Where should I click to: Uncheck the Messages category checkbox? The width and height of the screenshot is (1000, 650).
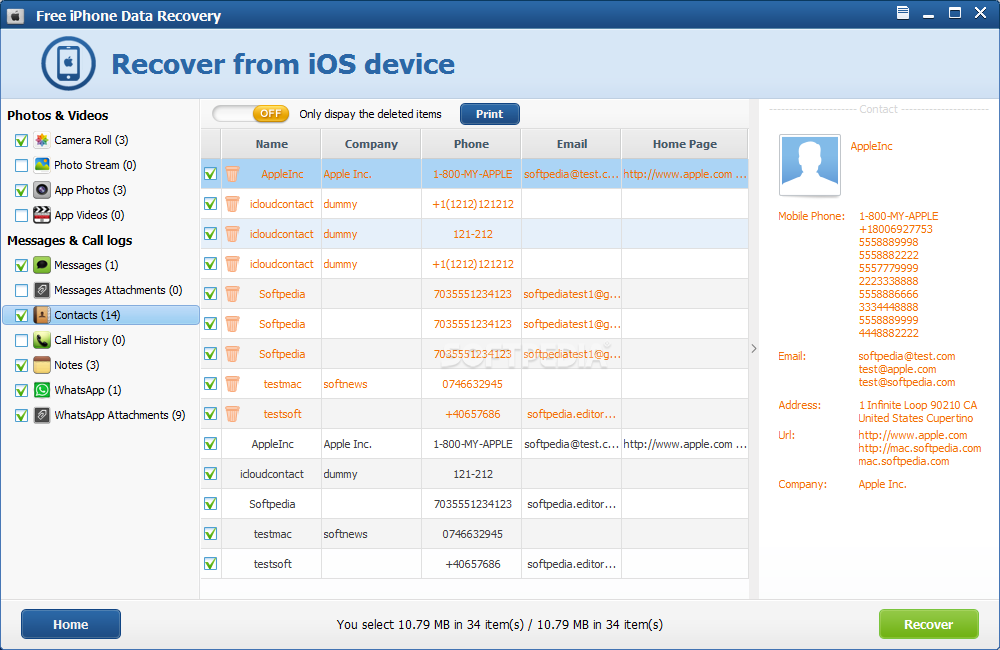21,265
